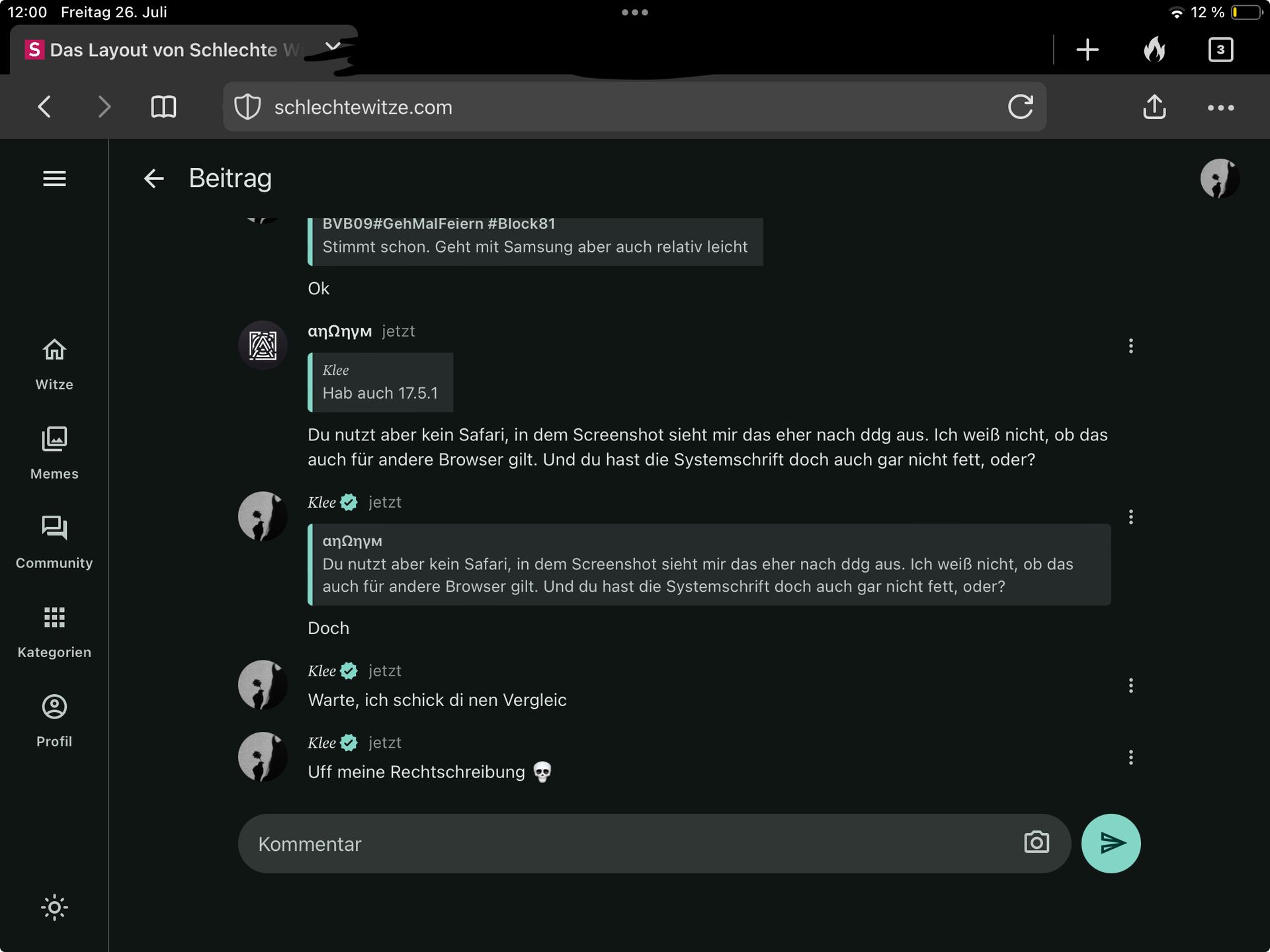Screen dimensions: 1270x952
Task: Open Kategorien in sidebar
Action: coord(54,631)
